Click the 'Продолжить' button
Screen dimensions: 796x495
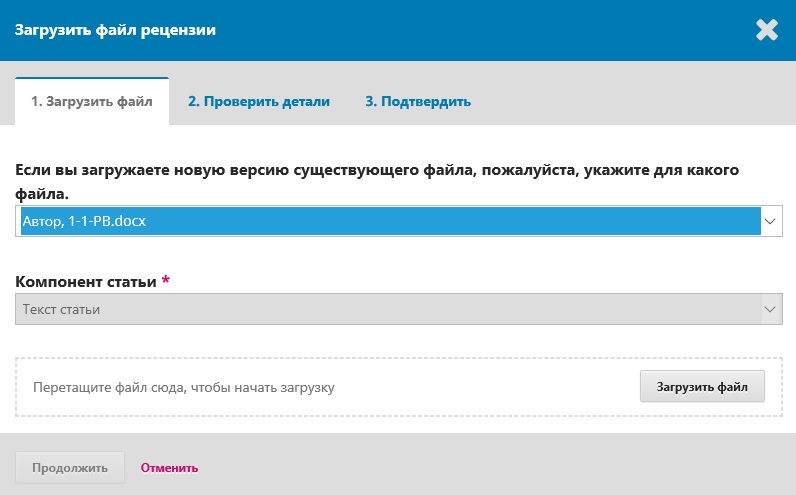[x=70, y=467]
